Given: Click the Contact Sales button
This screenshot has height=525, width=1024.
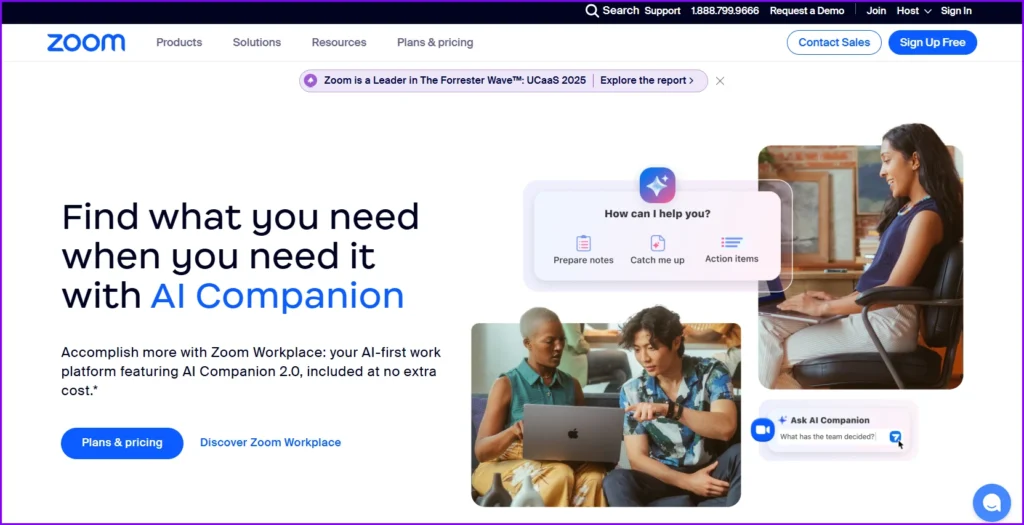Looking at the screenshot, I should pos(834,42).
